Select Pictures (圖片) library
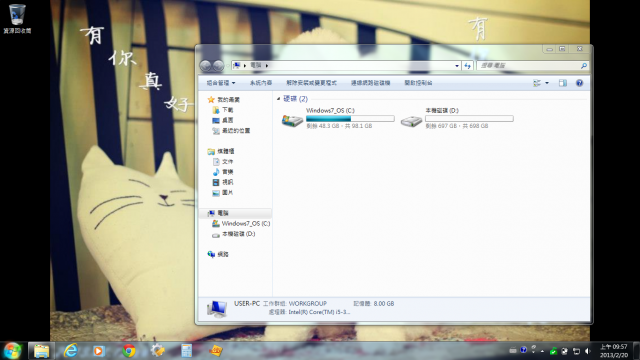The width and height of the screenshot is (640, 360). pos(223,193)
